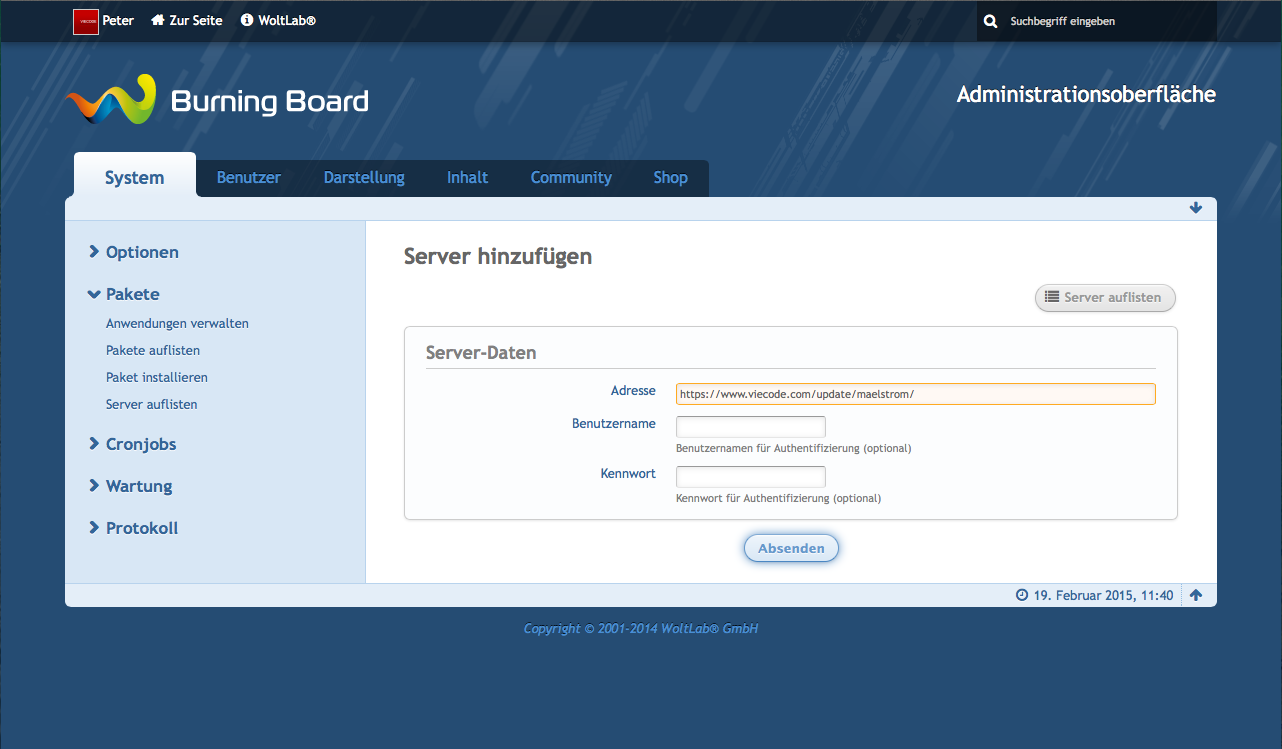Open Paket installieren in sidebar

pyautogui.click(x=157, y=378)
